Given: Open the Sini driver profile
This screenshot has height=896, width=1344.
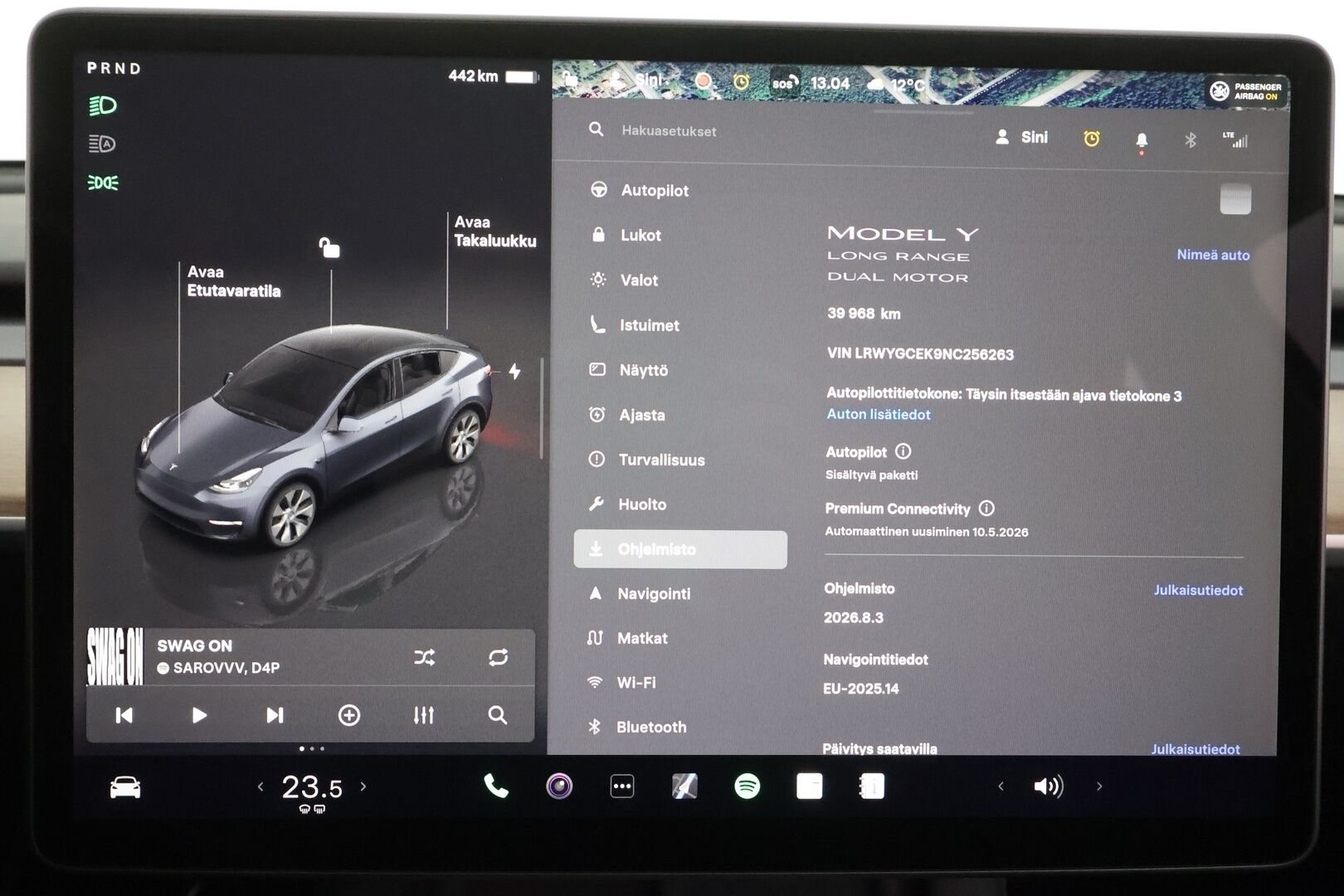Looking at the screenshot, I should click(x=1021, y=138).
